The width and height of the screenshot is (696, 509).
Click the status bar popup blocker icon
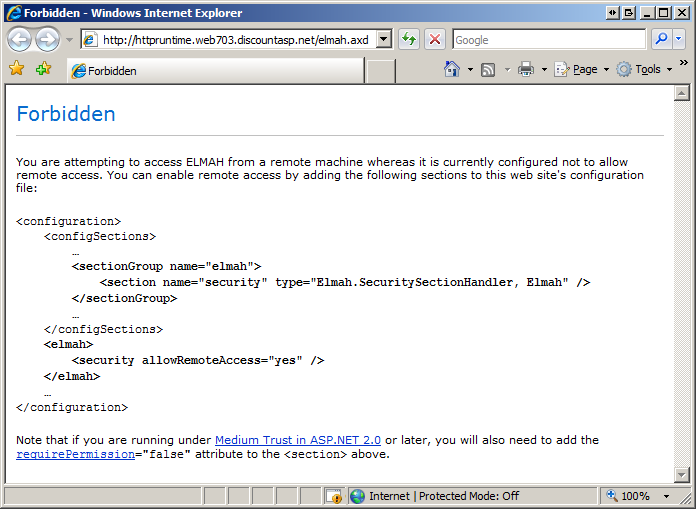(334, 496)
